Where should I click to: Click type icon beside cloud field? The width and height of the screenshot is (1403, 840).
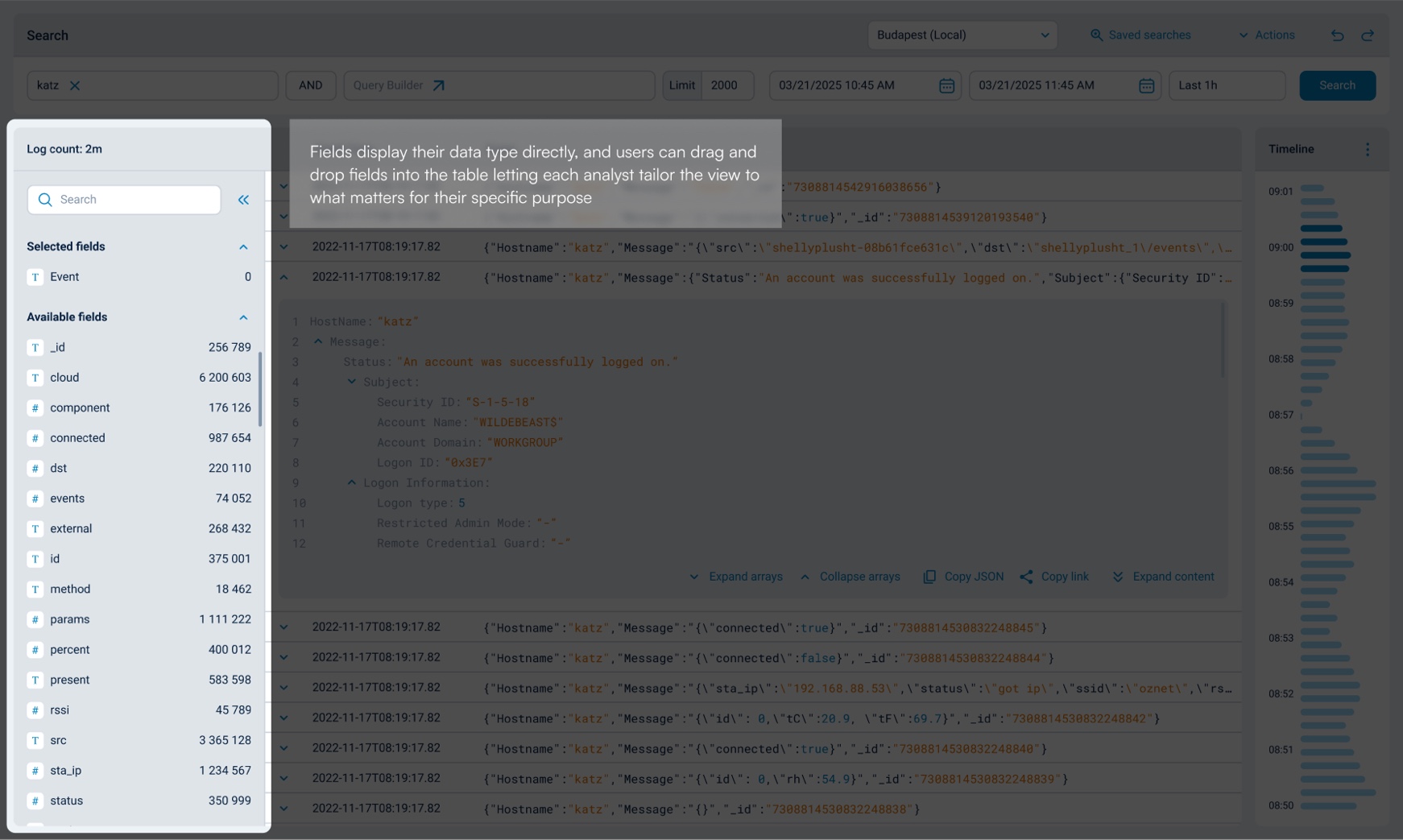point(35,378)
